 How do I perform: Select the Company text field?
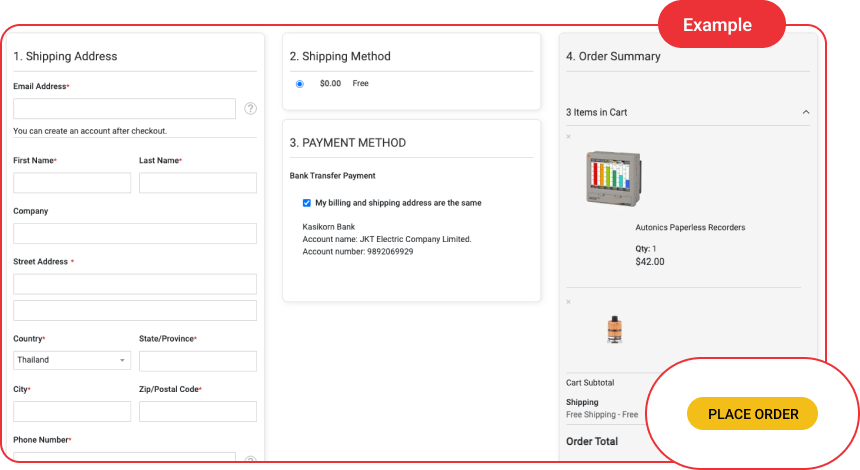[x=135, y=234]
